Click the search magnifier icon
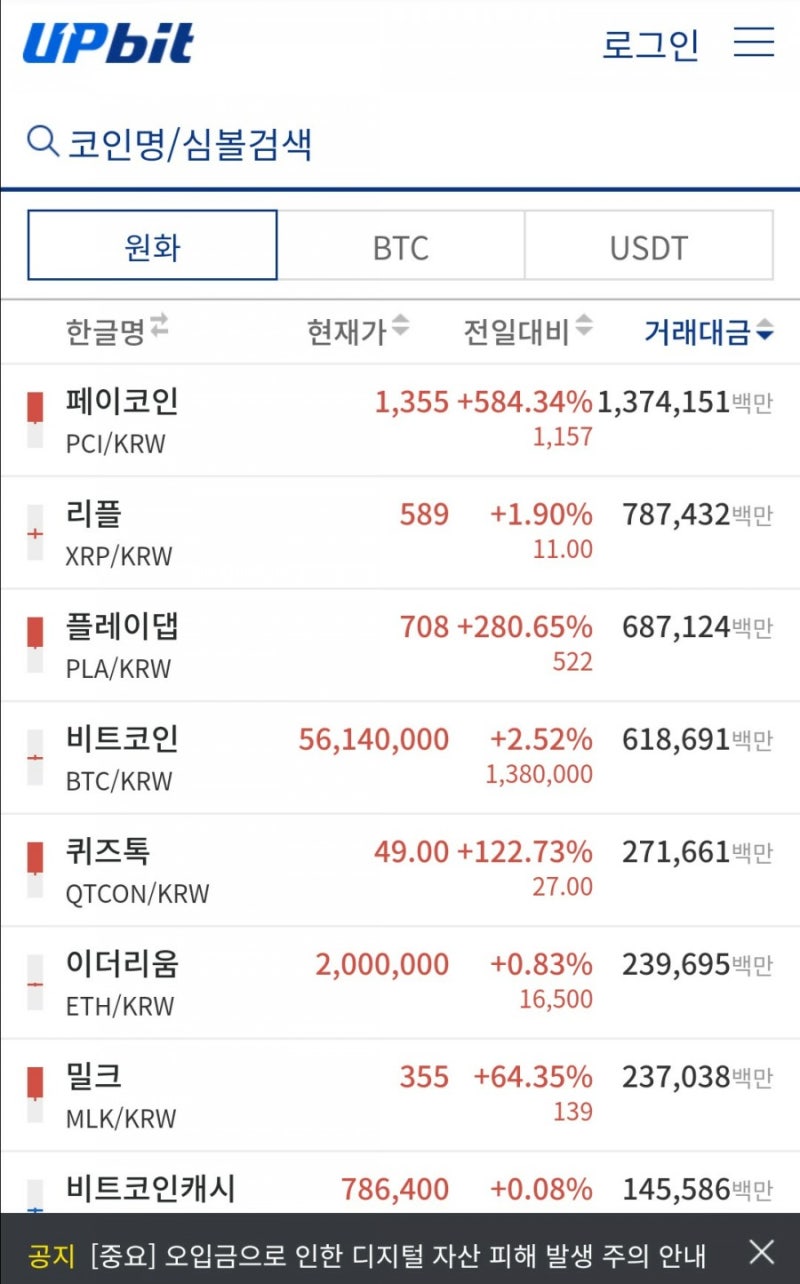 point(40,141)
